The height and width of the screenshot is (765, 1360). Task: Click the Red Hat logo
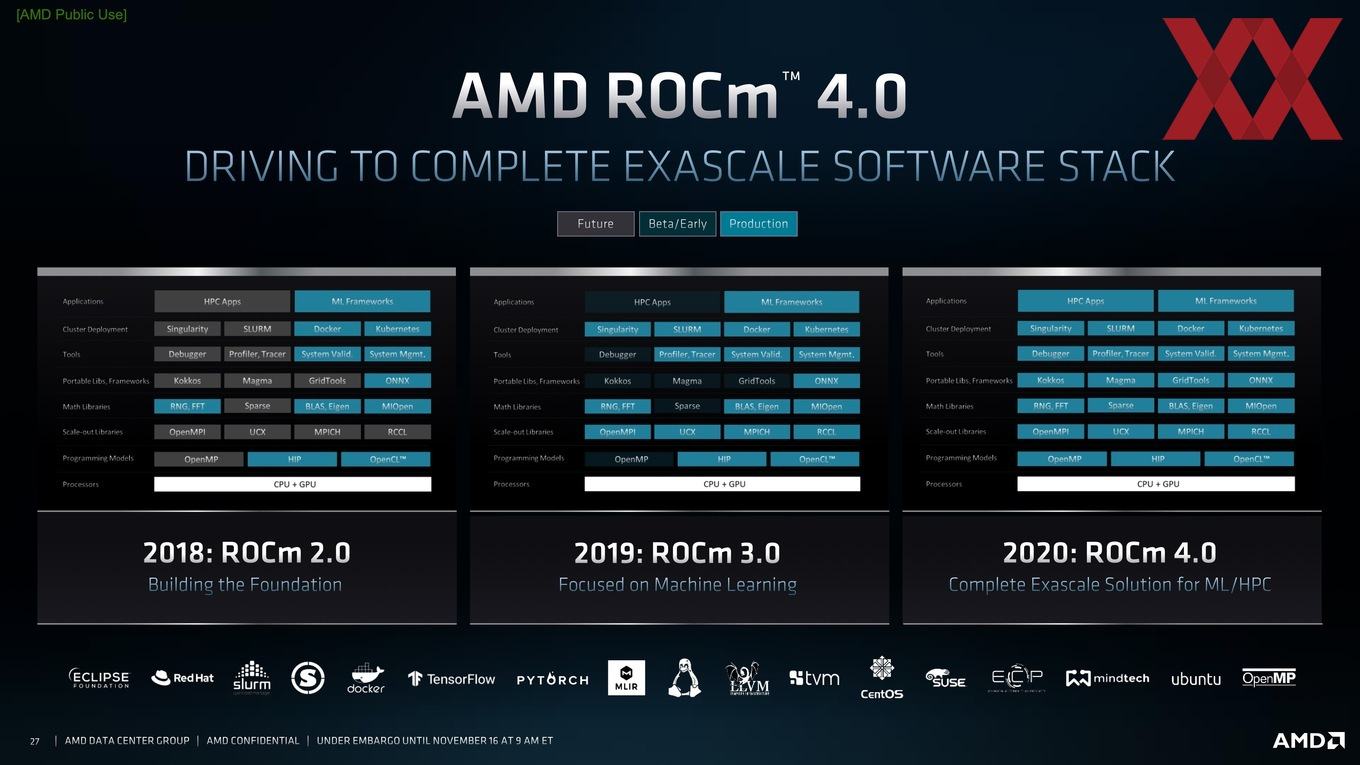pyautogui.click(x=182, y=678)
